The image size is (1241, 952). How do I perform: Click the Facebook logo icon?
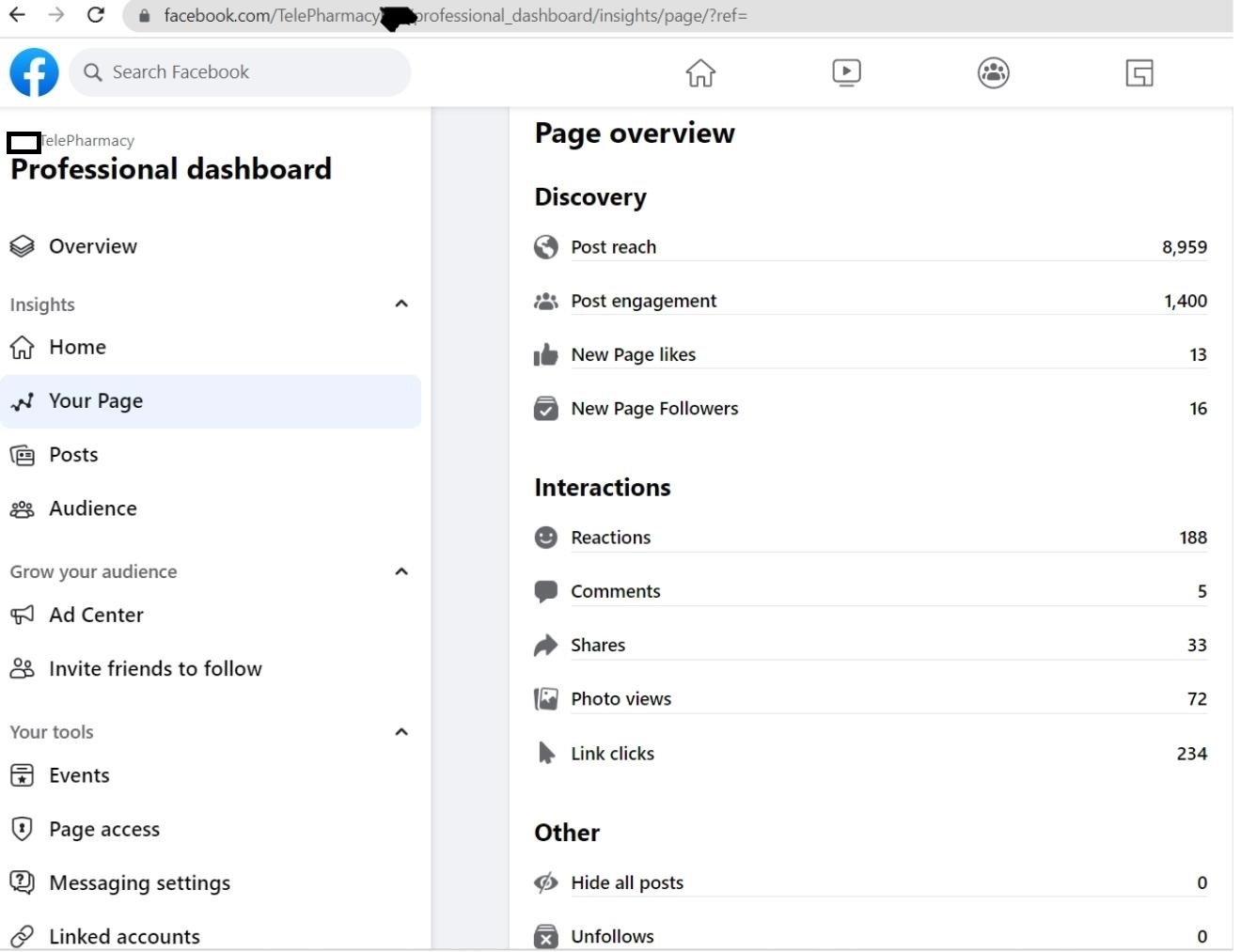pyautogui.click(x=34, y=72)
